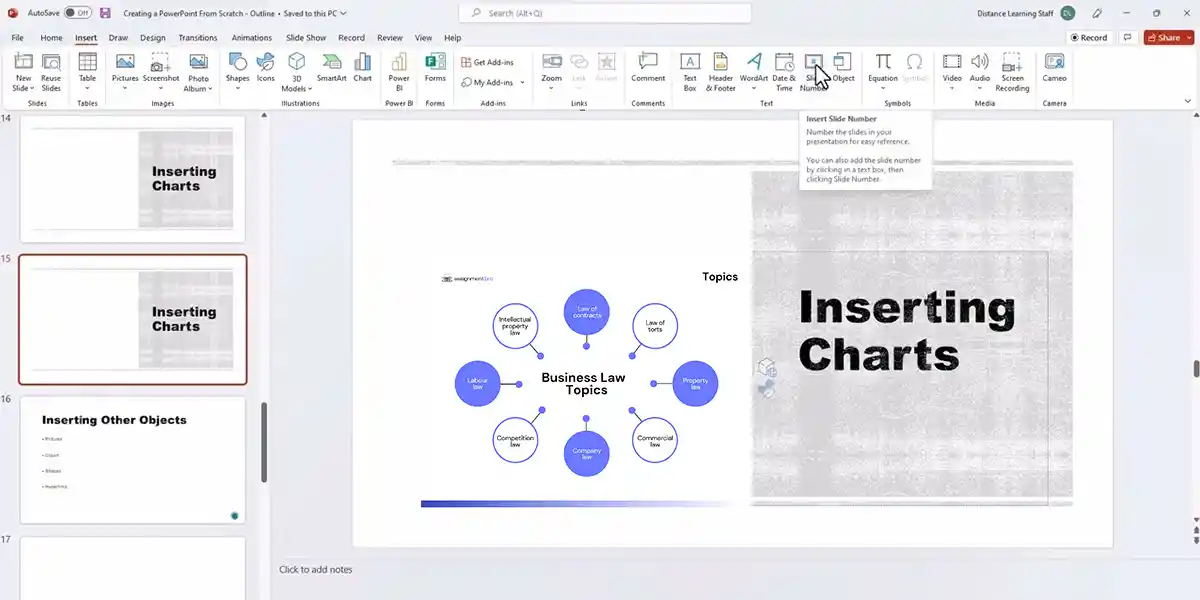
Task: Insert a Text Box
Action: click(689, 68)
